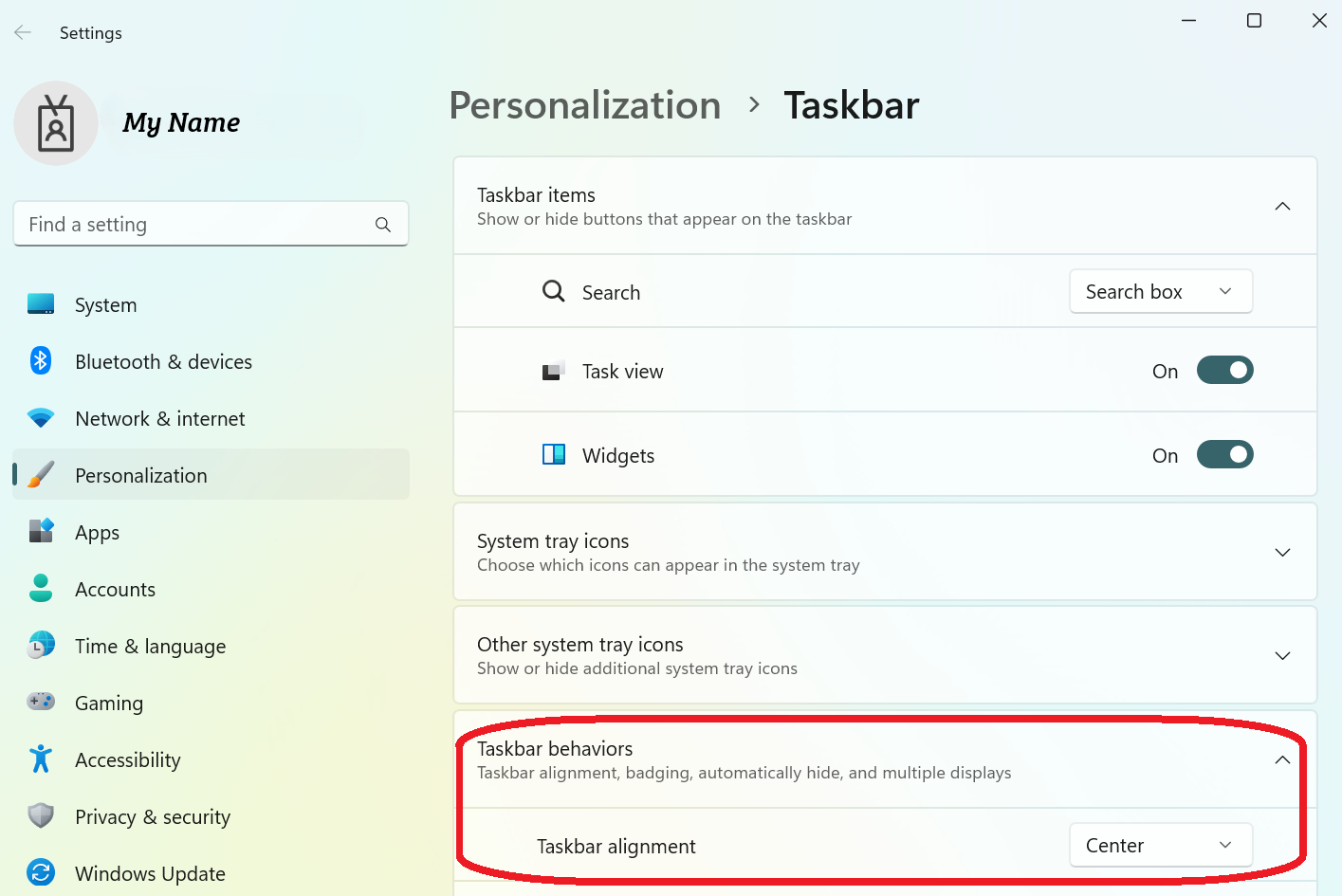Click the Accounts person icon
Viewport: 1342px width, 896px height.
(41, 589)
